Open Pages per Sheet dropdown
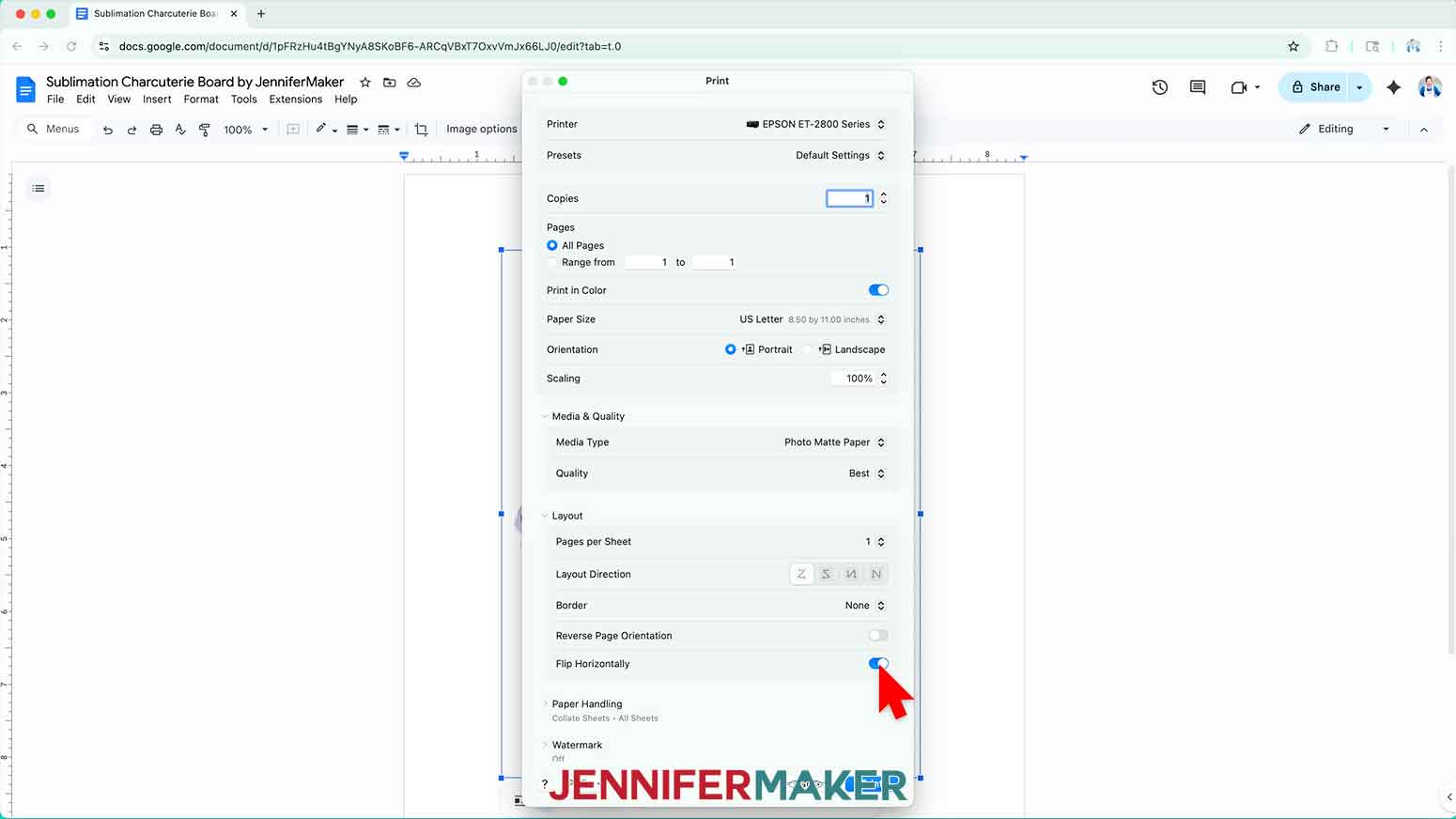 875,542
